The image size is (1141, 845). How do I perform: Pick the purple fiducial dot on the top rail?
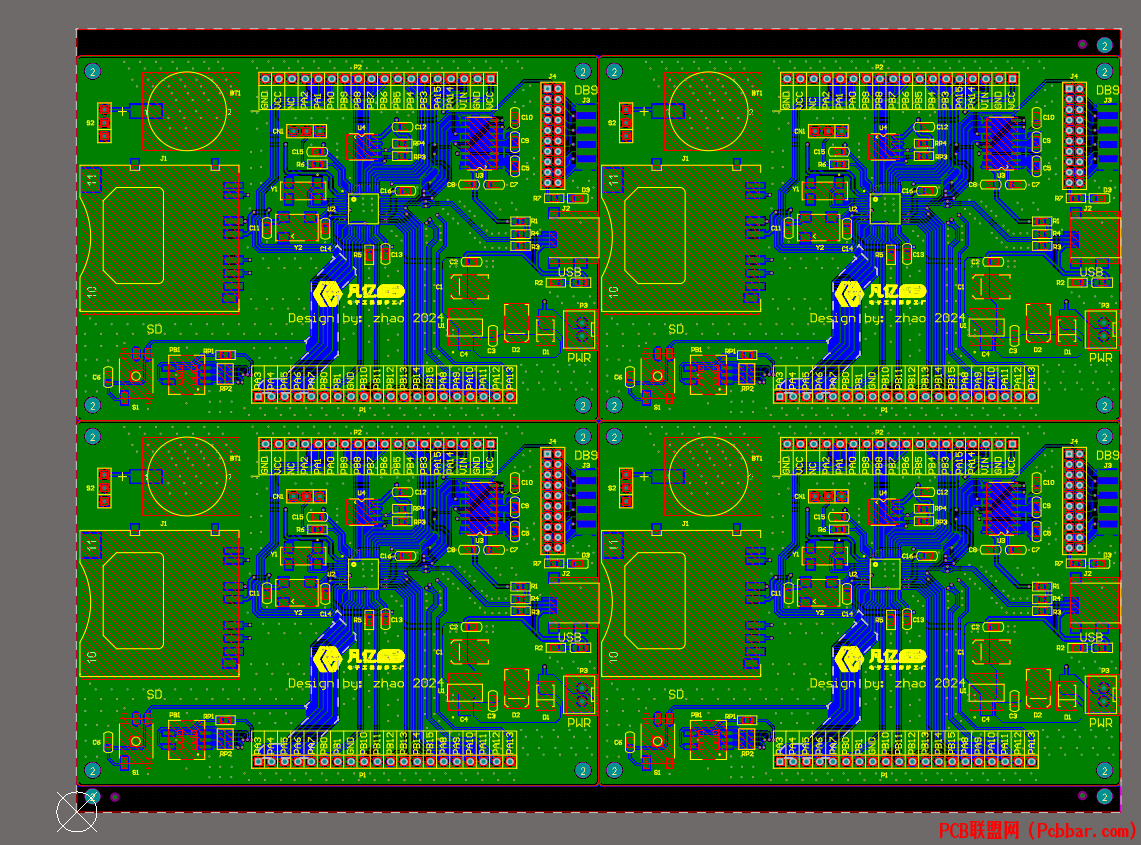[x=1083, y=44]
